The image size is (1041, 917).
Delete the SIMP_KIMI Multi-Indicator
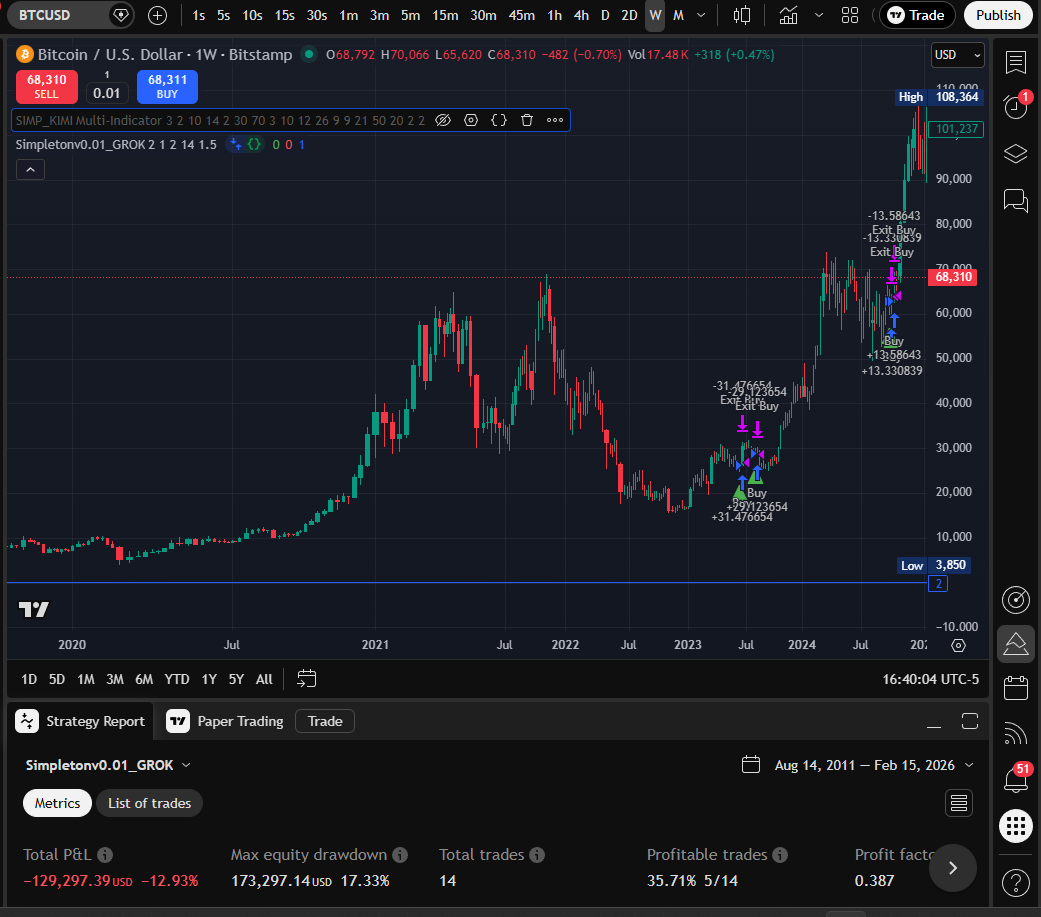[526, 120]
